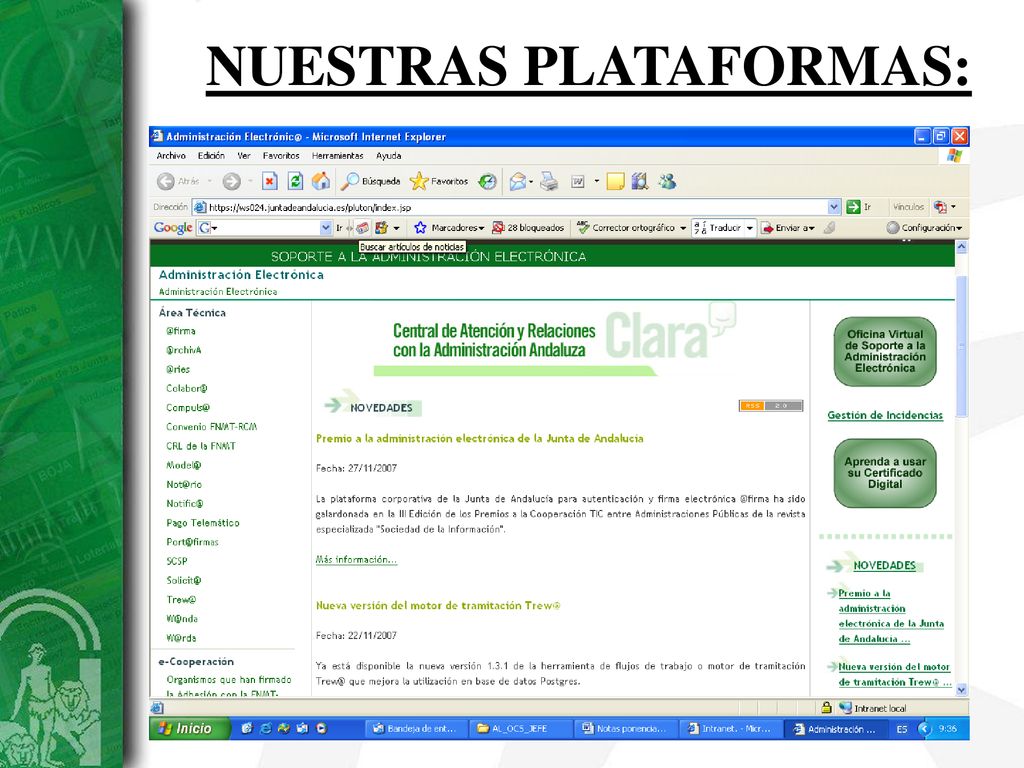Open Oficina Virtual de Soporte button

885,351
